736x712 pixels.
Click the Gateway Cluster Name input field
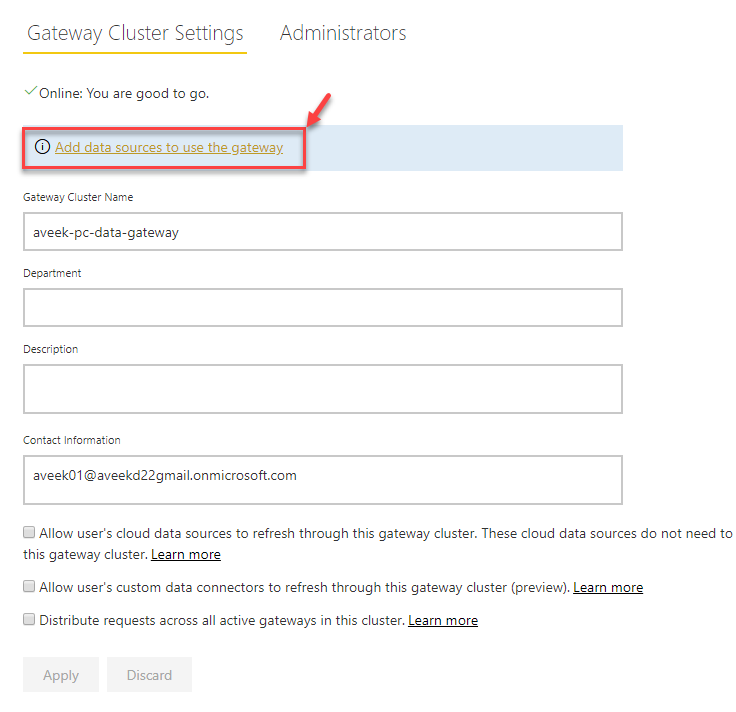pyautogui.click(x=322, y=231)
